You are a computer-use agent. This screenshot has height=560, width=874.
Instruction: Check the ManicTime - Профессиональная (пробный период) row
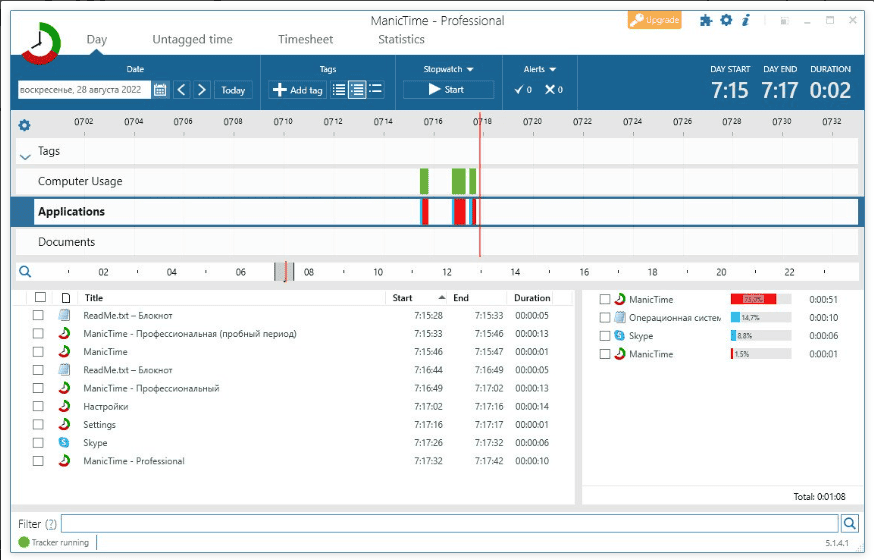(38, 334)
